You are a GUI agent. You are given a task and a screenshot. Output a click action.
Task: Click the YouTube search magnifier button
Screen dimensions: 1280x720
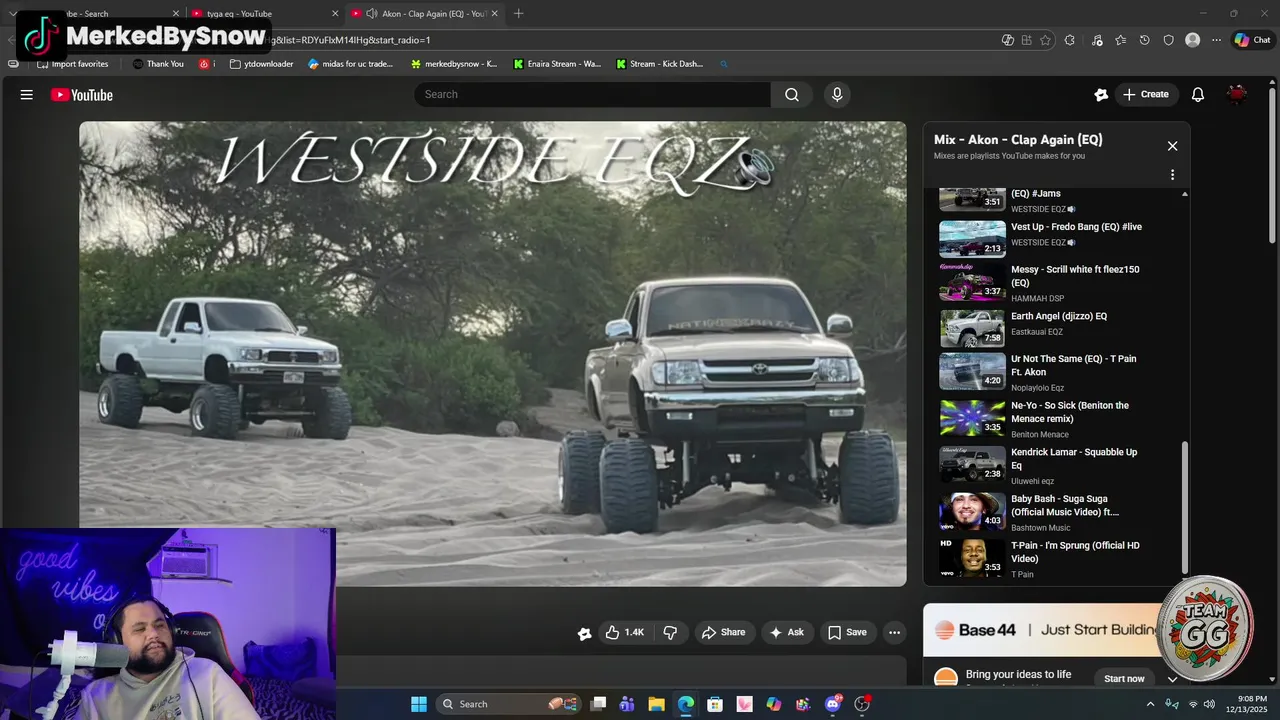click(x=792, y=95)
